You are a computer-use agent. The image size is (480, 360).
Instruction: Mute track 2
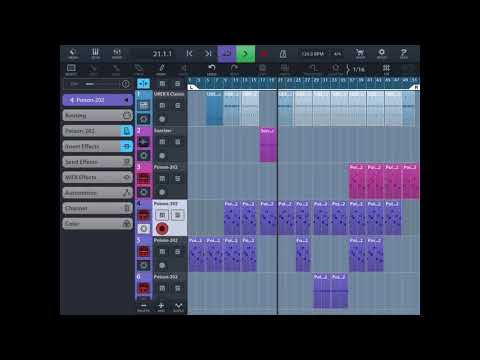click(x=162, y=142)
